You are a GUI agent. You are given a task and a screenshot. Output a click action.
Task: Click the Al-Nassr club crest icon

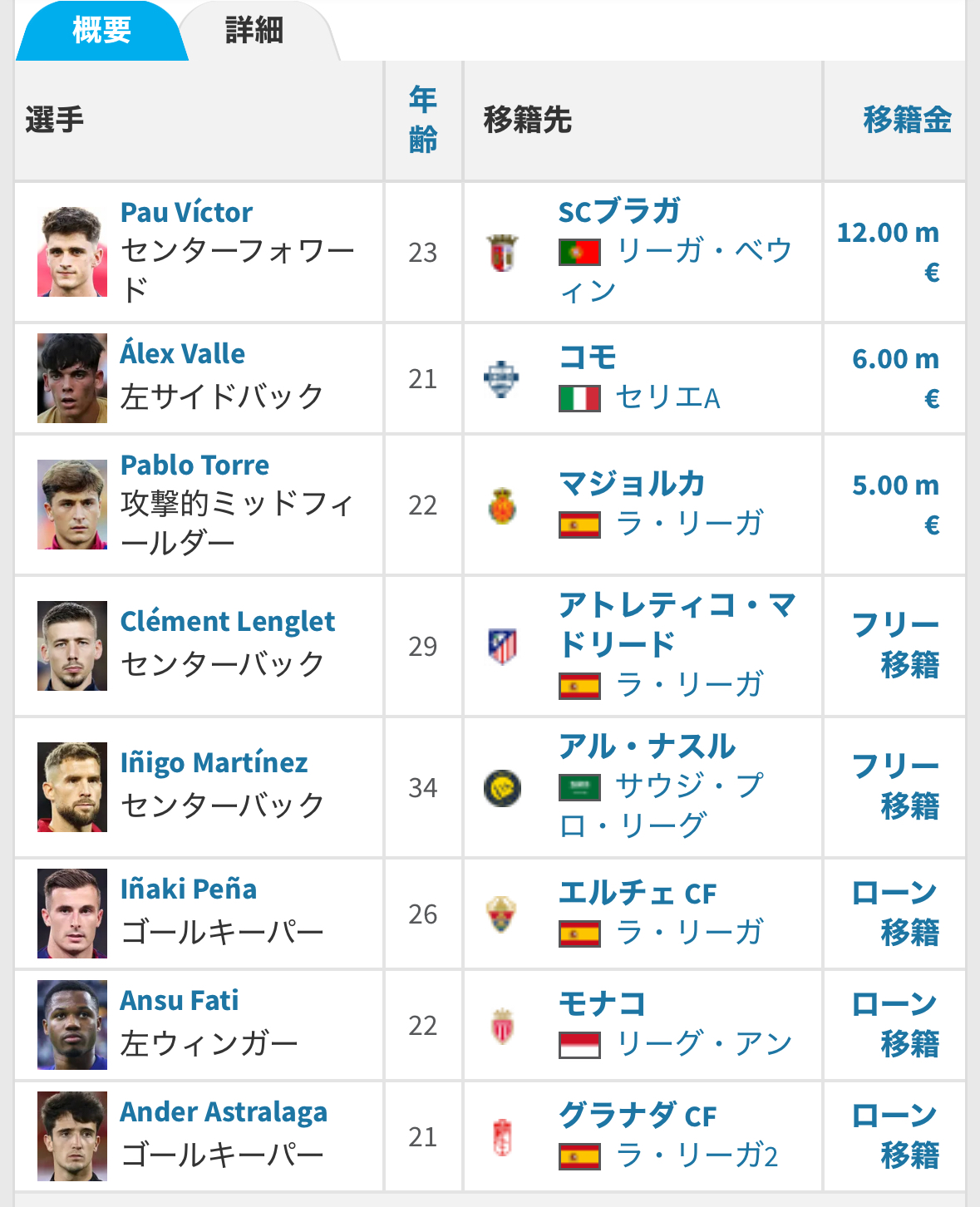click(x=502, y=788)
